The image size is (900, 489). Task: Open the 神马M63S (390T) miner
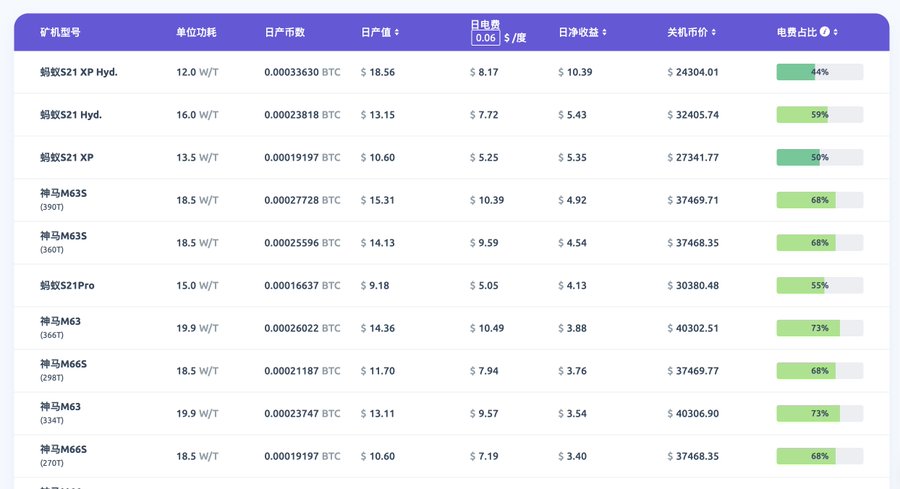click(x=63, y=199)
